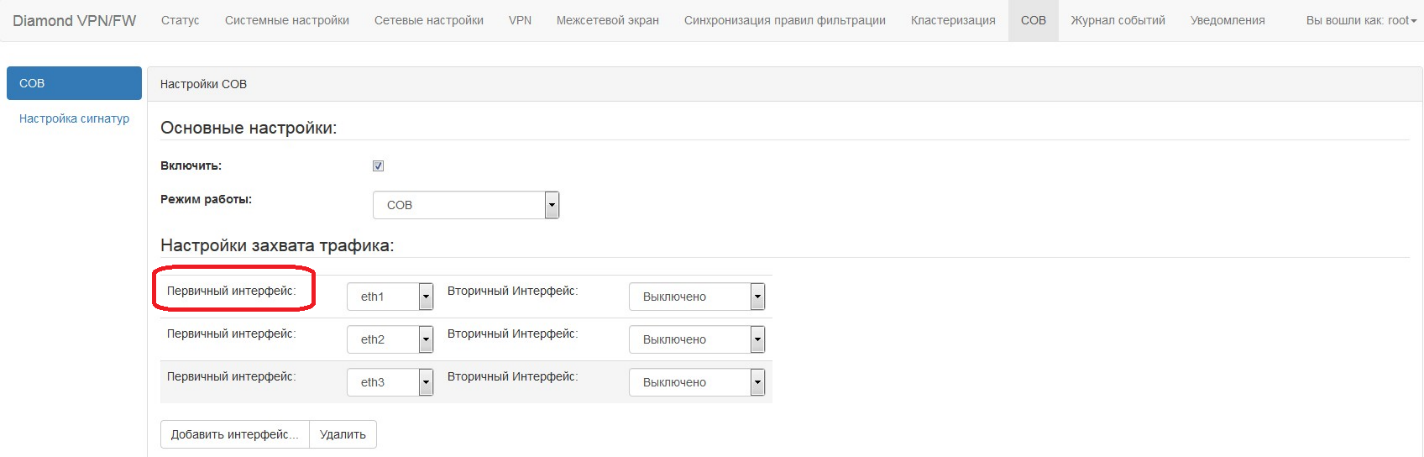Click the Diamond VPN/FW brand link
The height and width of the screenshot is (457, 1424).
pyautogui.click(x=74, y=21)
